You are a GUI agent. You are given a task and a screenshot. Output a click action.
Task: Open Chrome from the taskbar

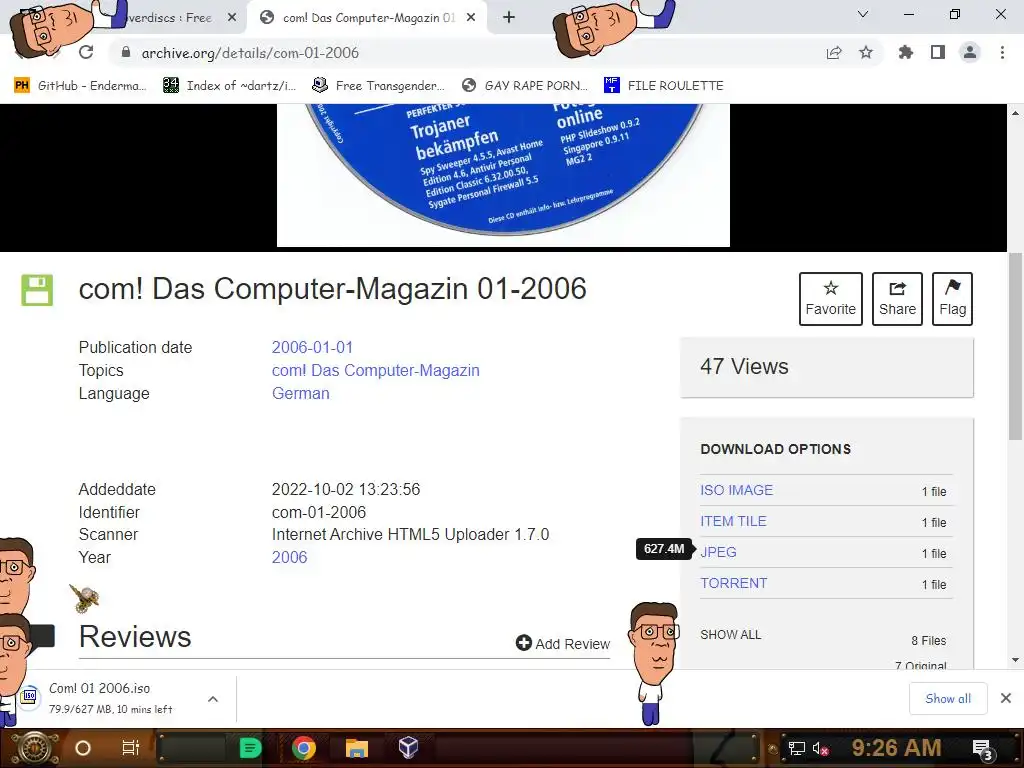point(304,748)
